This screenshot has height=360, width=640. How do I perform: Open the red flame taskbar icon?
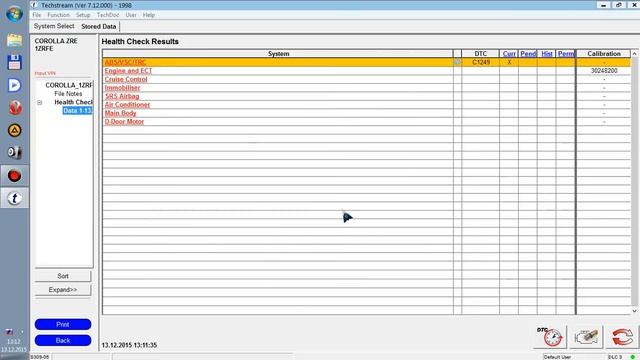pos(15,107)
